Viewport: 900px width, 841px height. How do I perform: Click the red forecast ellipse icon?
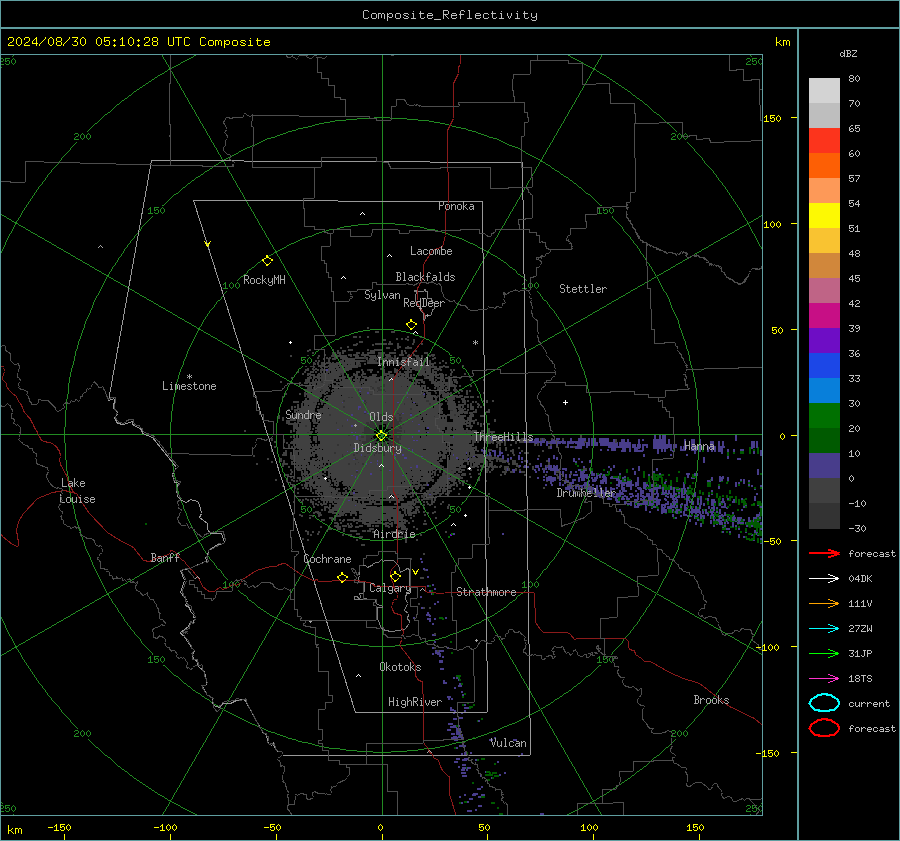coord(824,728)
